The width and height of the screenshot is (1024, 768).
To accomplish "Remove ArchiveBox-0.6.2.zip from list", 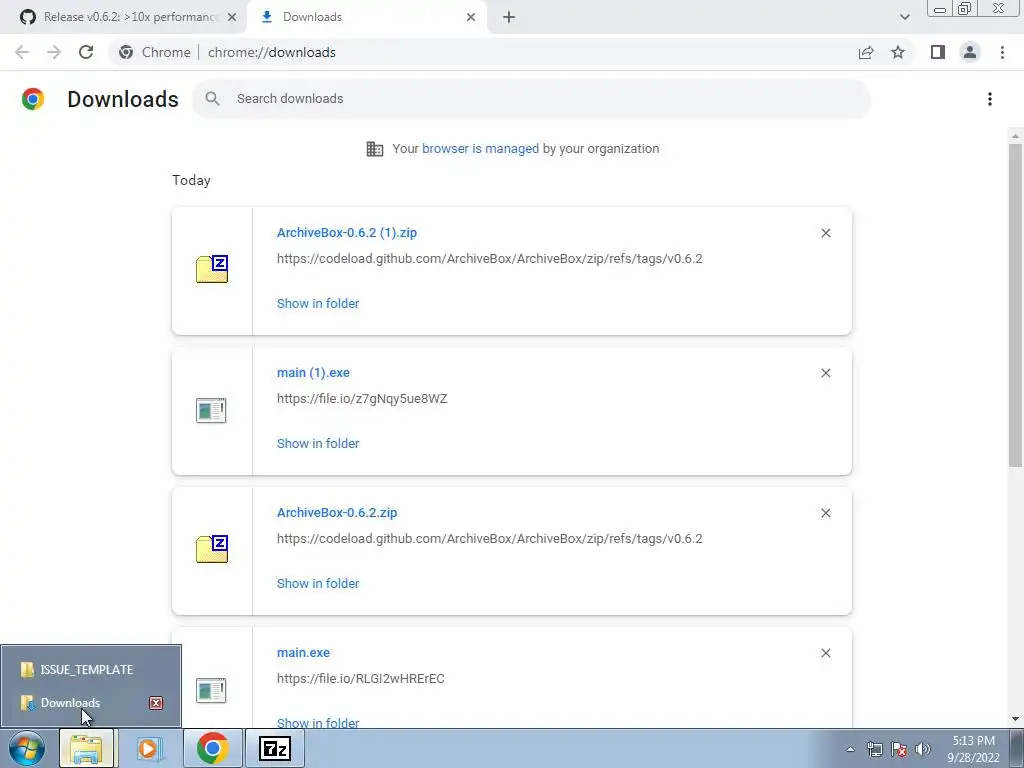I will pos(825,513).
